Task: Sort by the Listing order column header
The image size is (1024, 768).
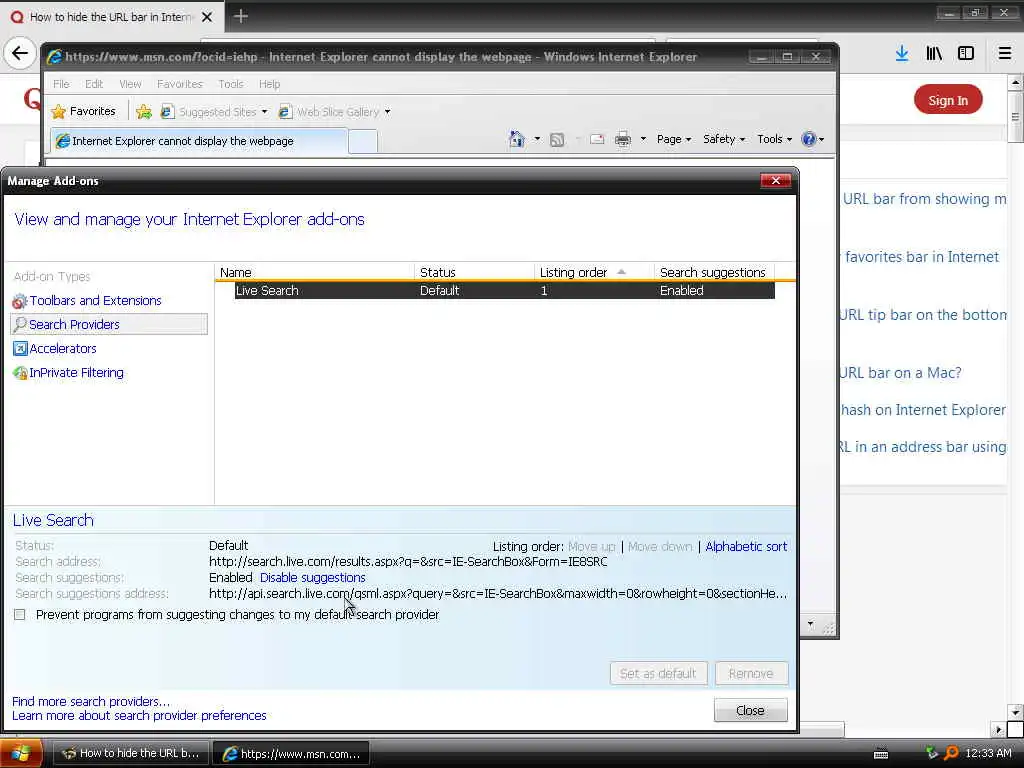Action: (x=593, y=272)
